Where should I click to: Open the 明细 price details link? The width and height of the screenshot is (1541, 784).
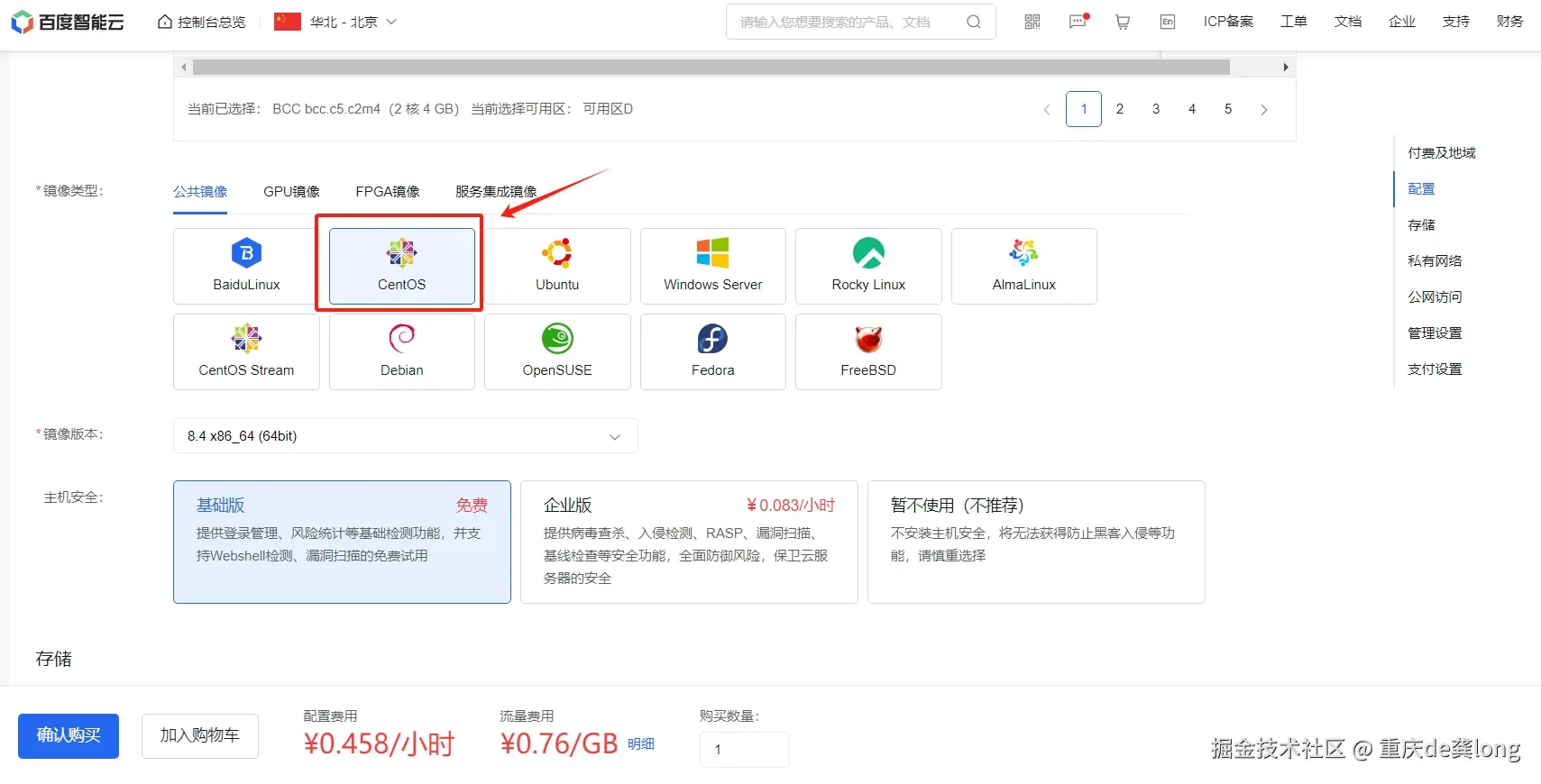641,744
